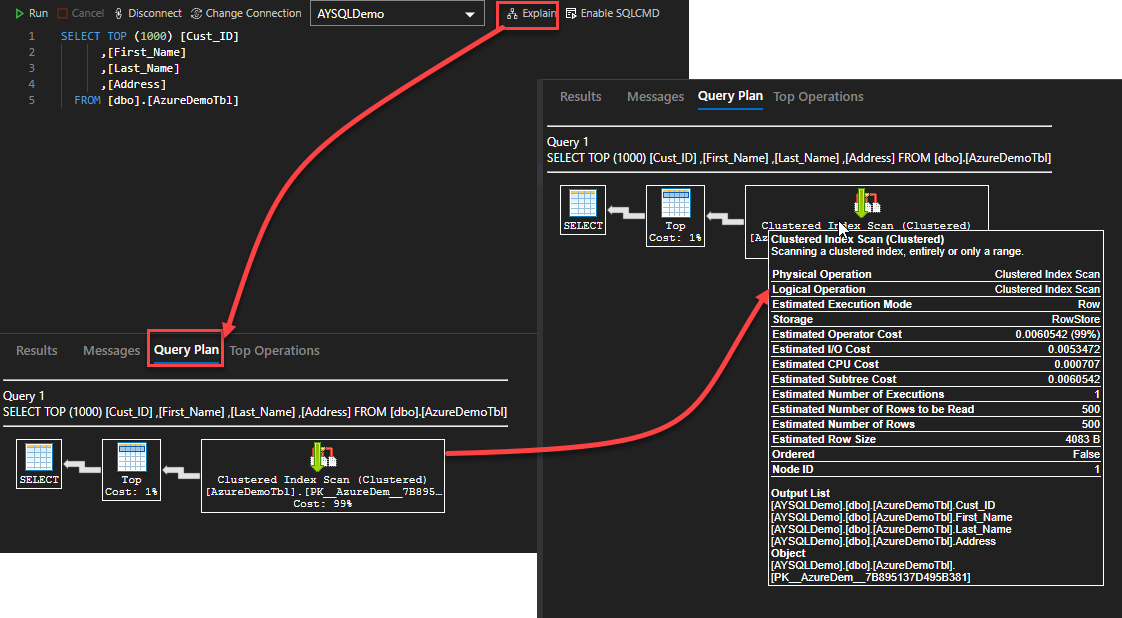
Task: Click the Estimated I/O Cost row
Action: point(935,349)
